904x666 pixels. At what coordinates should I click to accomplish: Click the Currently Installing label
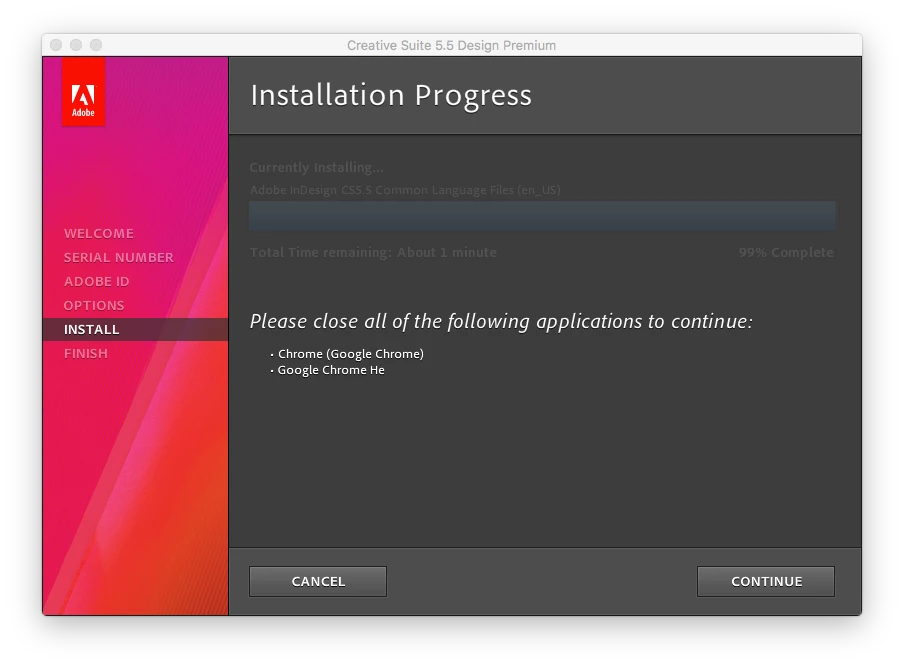tap(316, 168)
